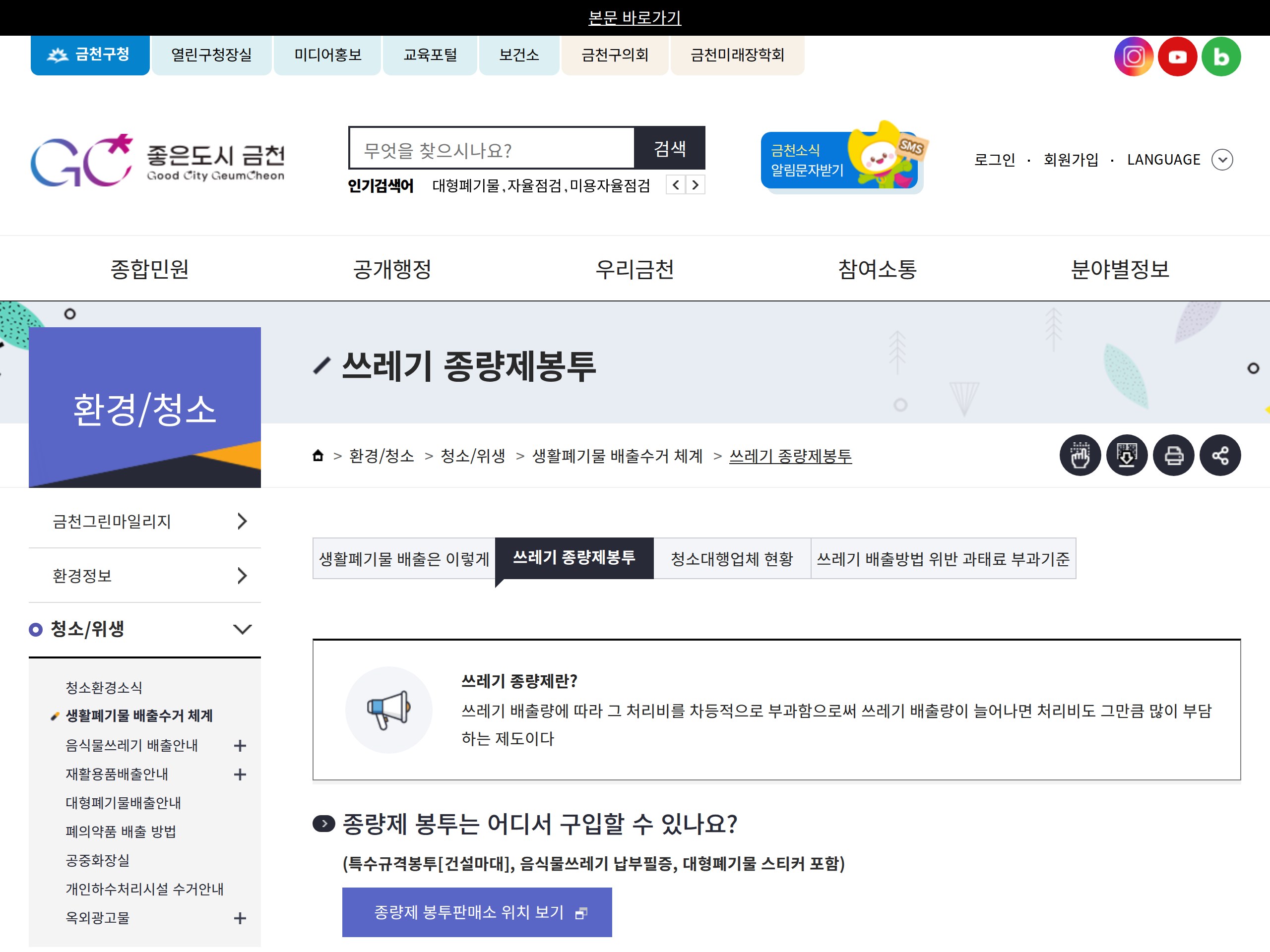Show previous popular search keyword
The image size is (1270, 952).
[x=676, y=185]
